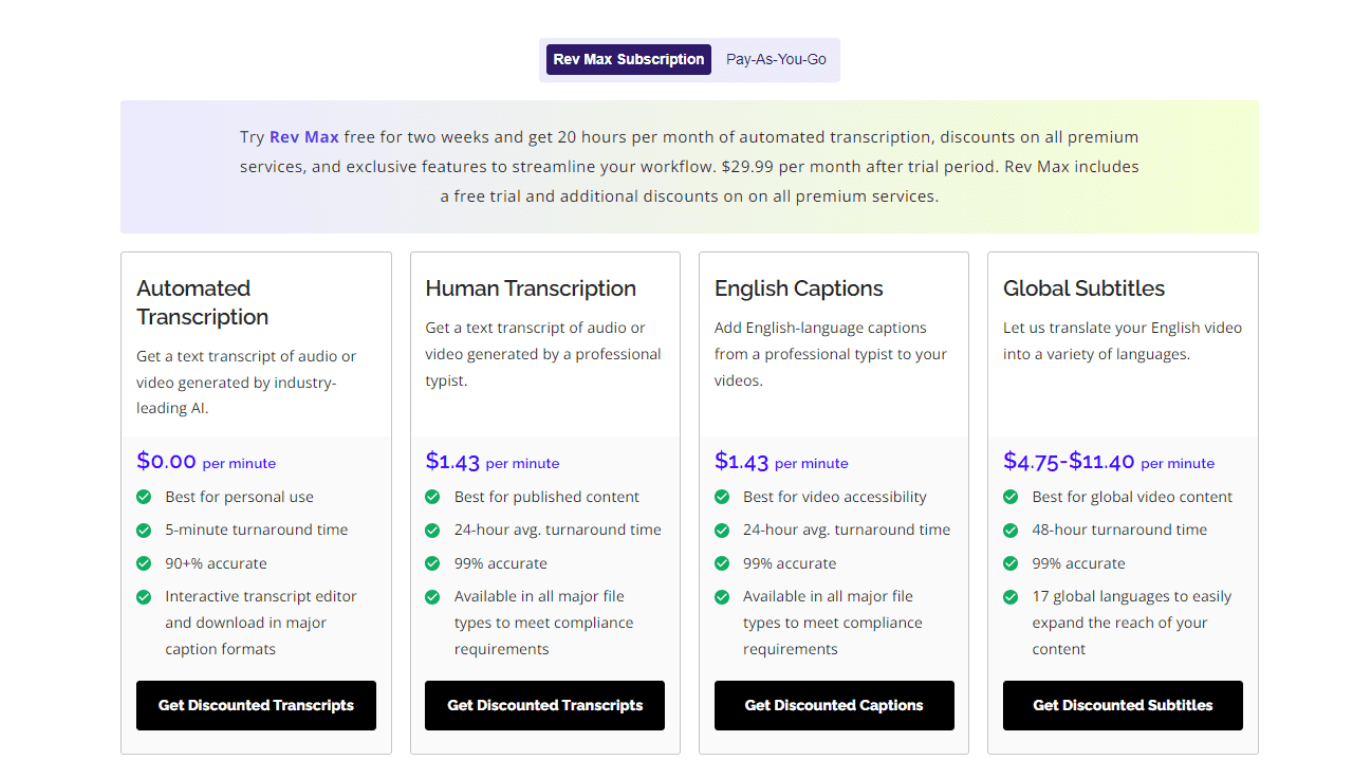Switch to the Pay-As-You-Go tab
Viewport: 1366px width, 766px height.
point(776,60)
